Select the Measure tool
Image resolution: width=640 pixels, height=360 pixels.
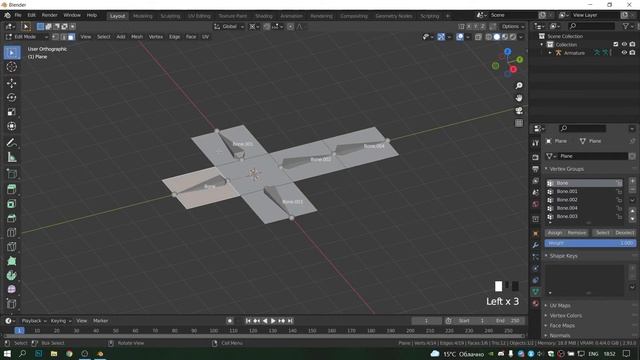click(x=11, y=157)
